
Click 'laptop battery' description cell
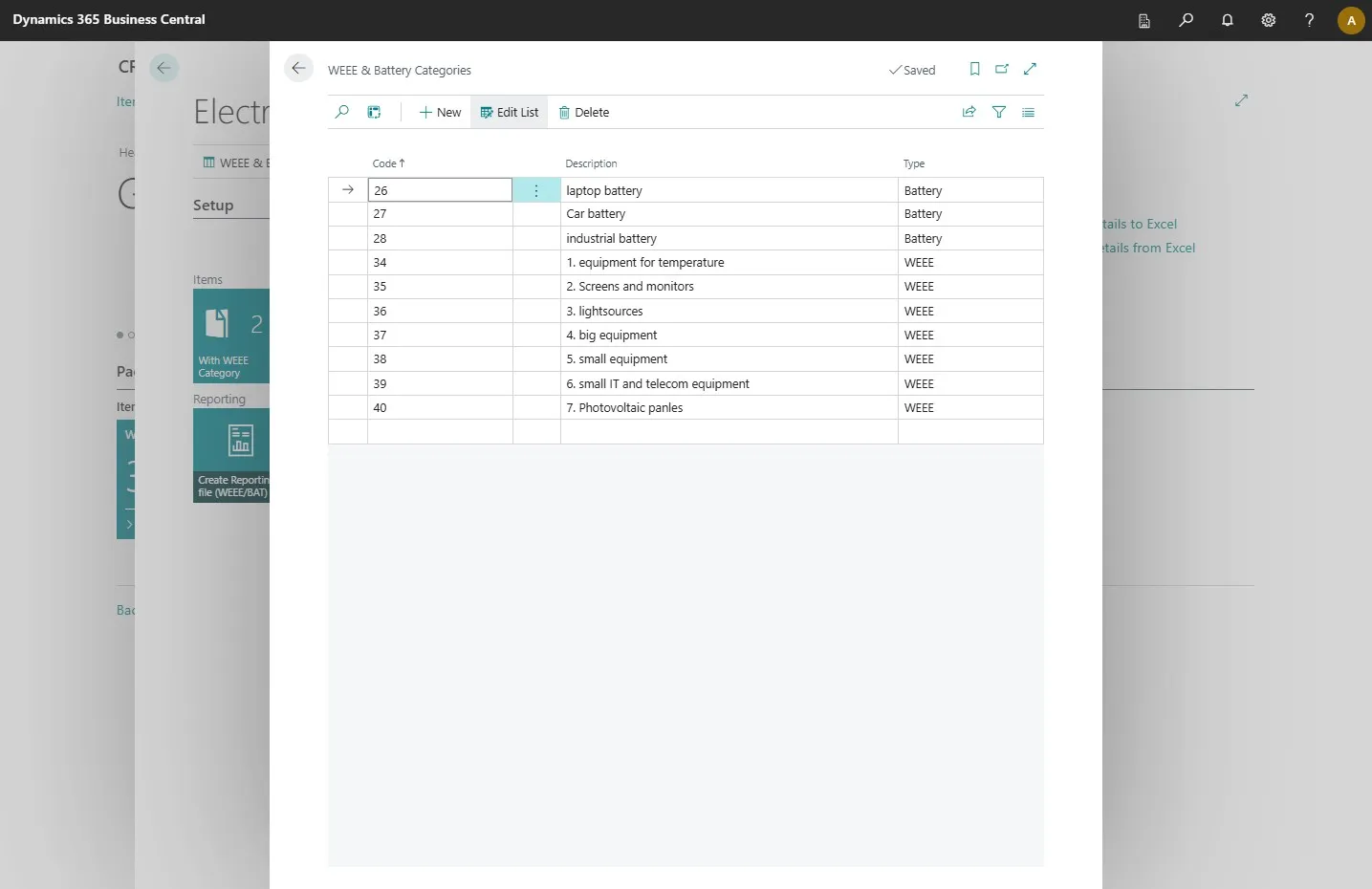click(730, 190)
